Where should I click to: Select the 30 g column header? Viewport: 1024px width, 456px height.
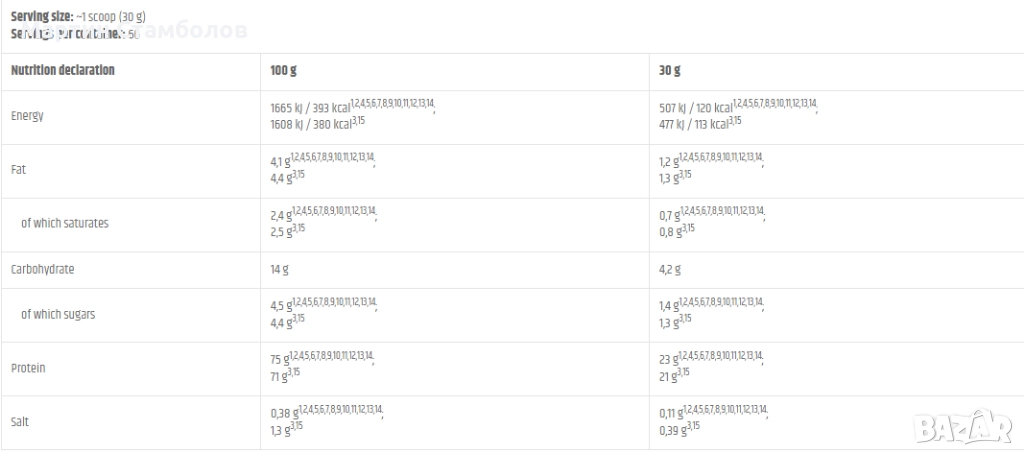[669, 71]
